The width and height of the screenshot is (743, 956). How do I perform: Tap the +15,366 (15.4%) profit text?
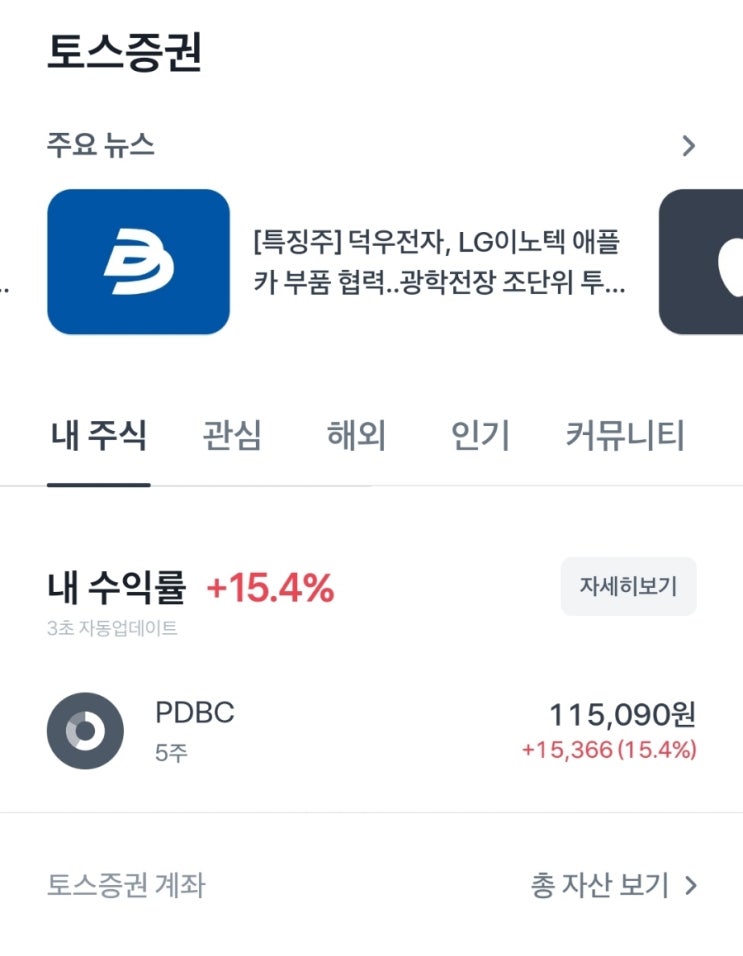click(x=608, y=750)
